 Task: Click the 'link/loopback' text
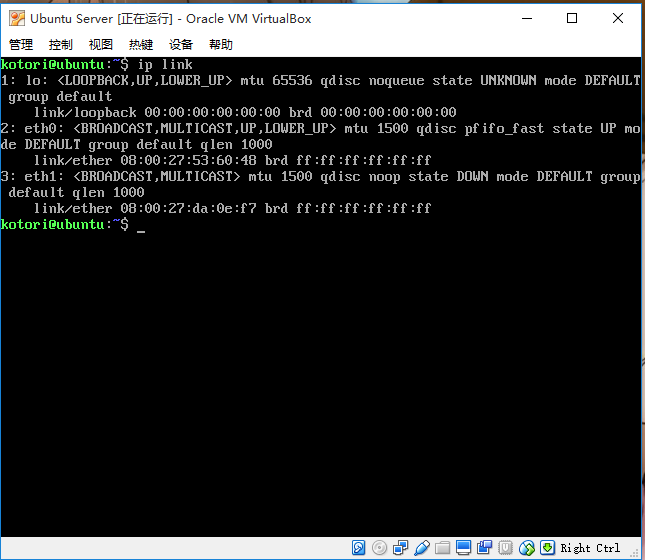[85, 112]
